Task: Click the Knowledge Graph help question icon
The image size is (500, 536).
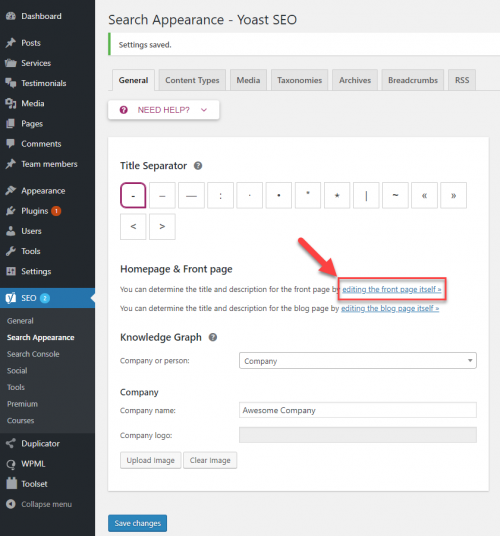Action: point(213,337)
